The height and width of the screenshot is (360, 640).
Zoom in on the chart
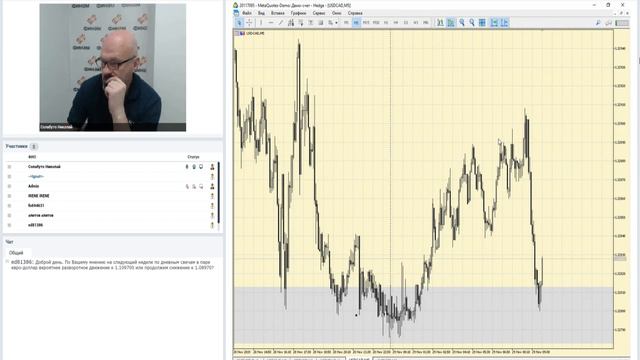462,23
